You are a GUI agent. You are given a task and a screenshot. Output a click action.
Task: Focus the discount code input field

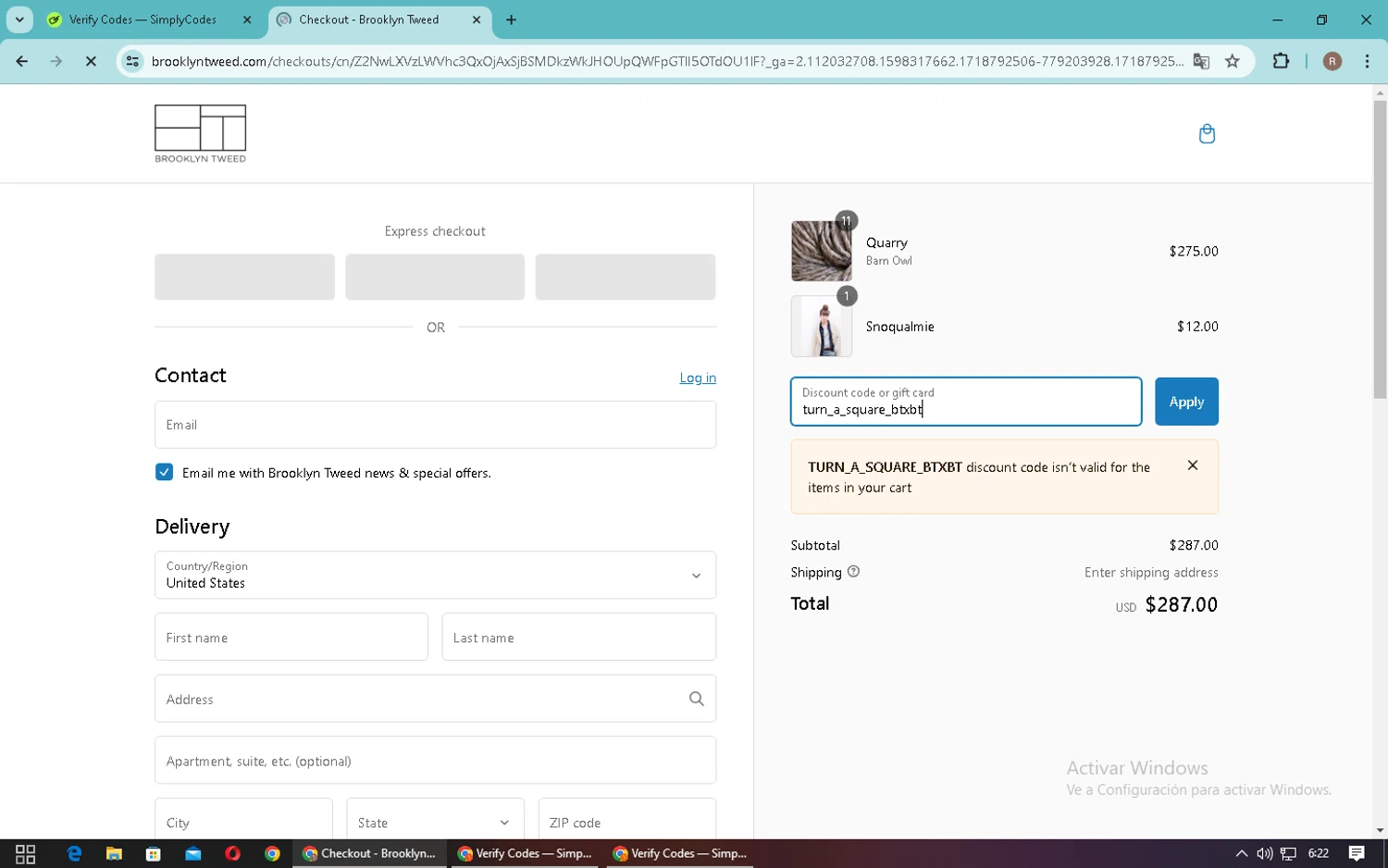(x=966, y=402)
